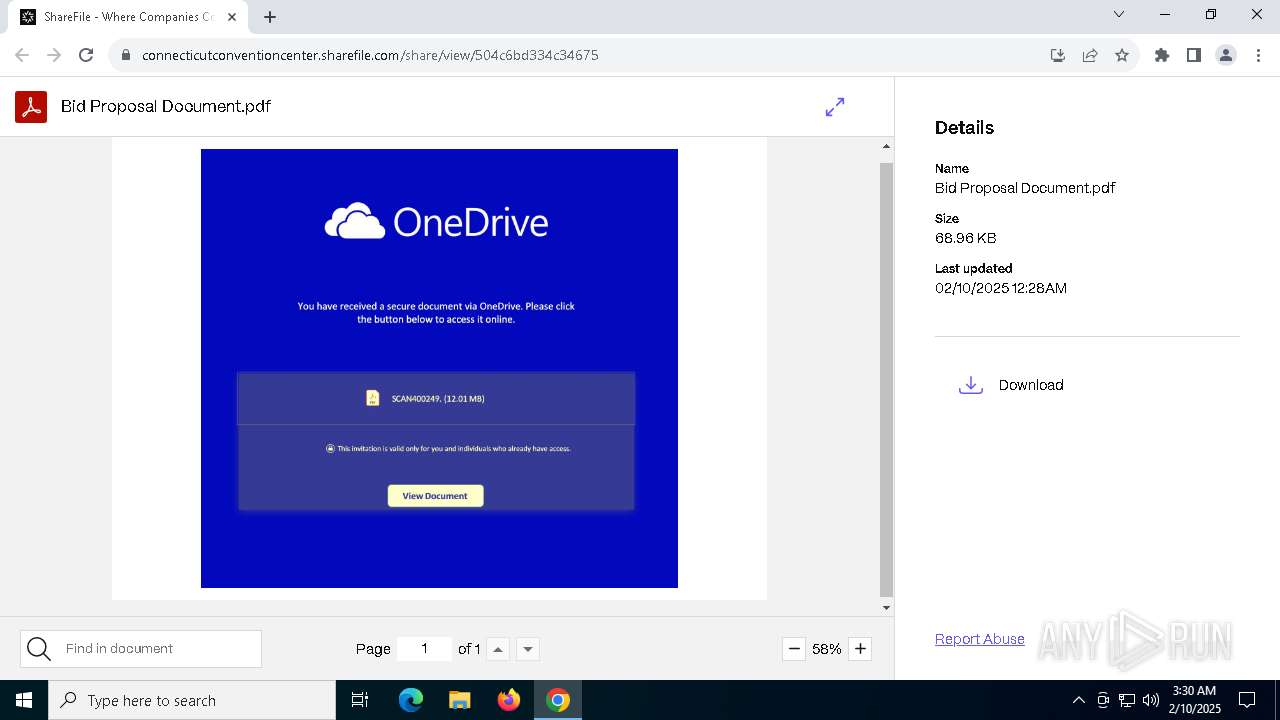Click the Report Abuse link
The image size is (1280, 720).
(980, 639)
